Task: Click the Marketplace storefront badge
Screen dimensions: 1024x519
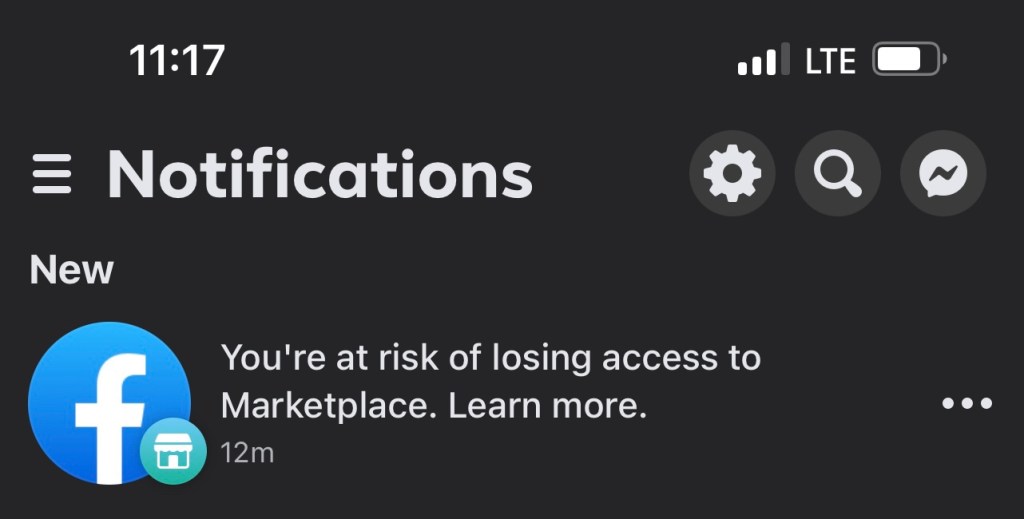Action: point(173,452)
